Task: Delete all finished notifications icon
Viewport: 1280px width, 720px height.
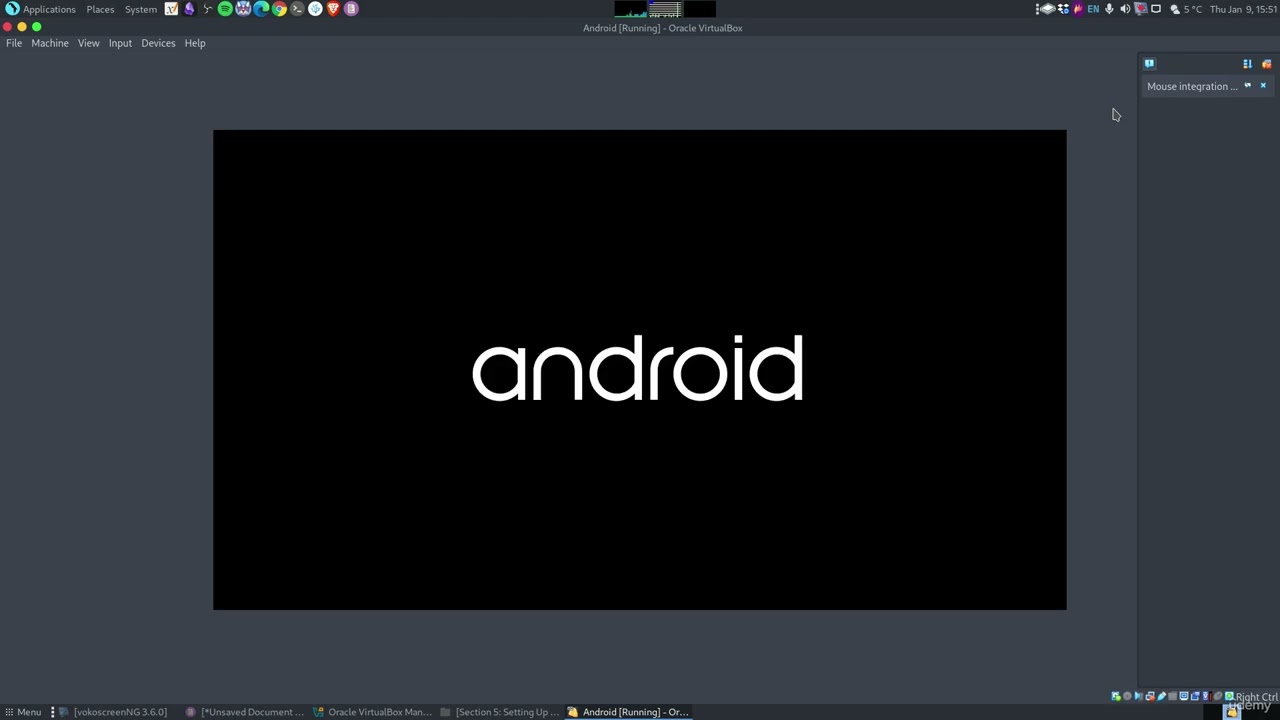Action: pos(1266,63)
